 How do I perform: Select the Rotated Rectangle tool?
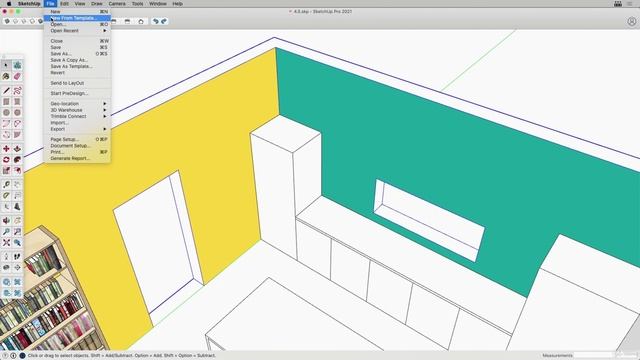pos(17,102)
